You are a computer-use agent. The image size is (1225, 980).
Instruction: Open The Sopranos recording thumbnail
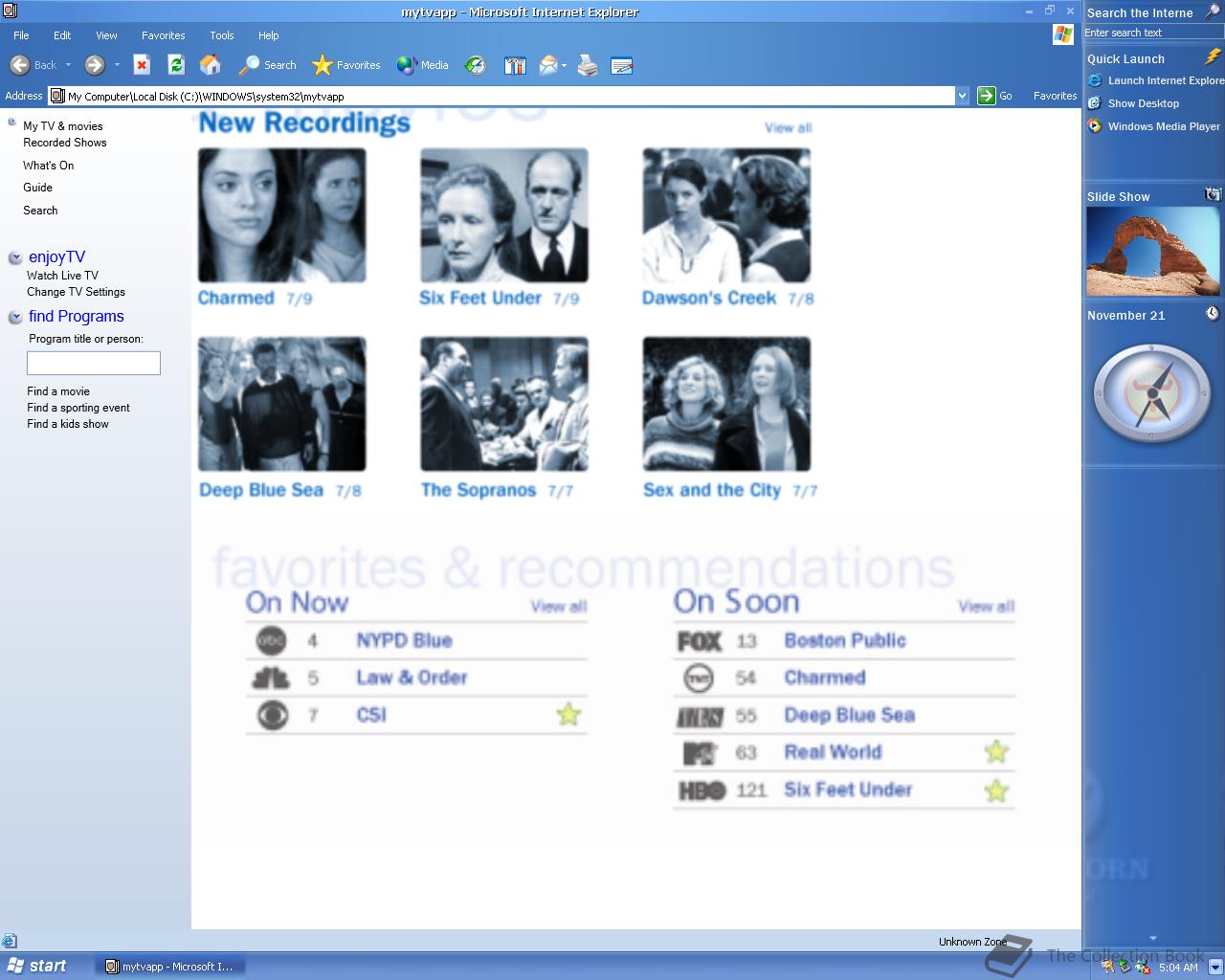coord(504,404)
